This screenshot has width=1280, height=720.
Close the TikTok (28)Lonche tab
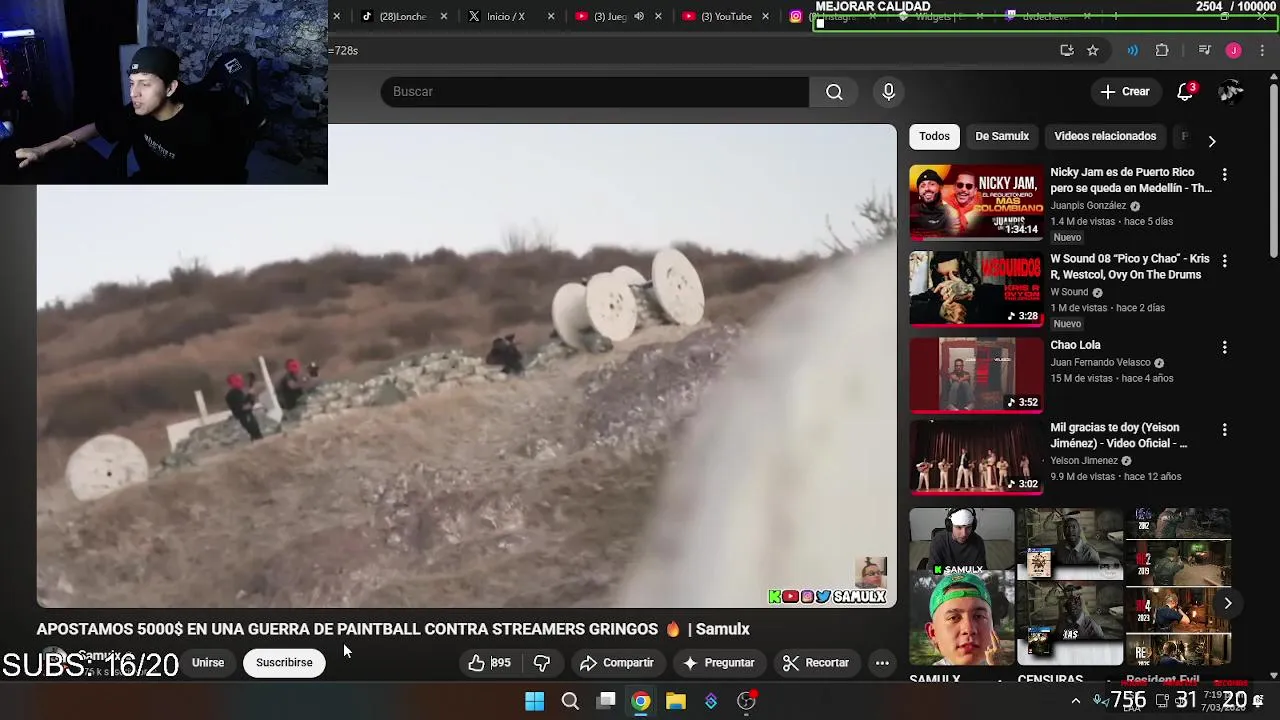pyautogui.click(x=444, y=16)
